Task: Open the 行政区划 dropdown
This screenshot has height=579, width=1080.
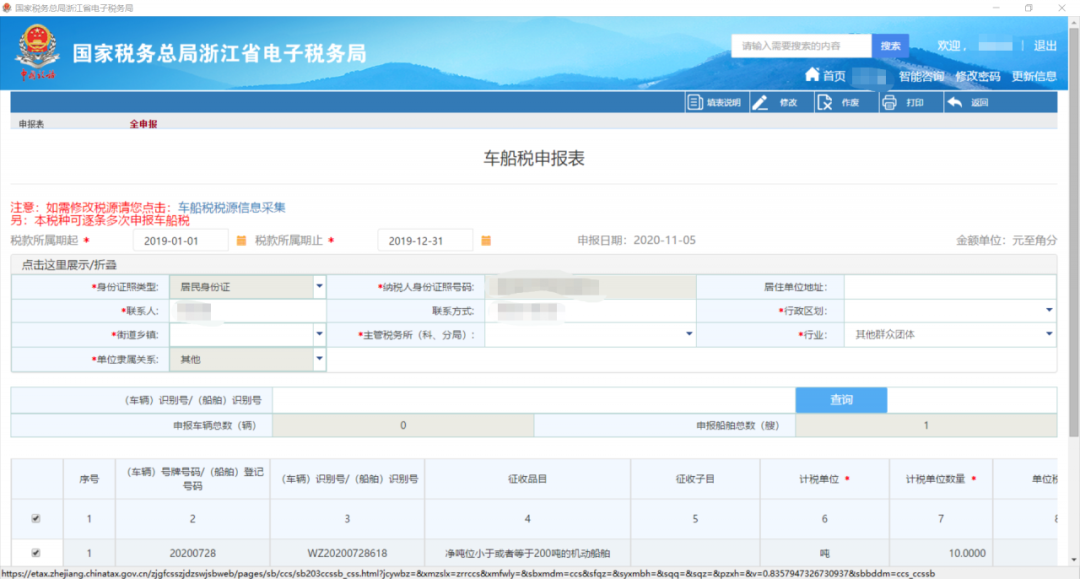Action: coord(1049,310)
